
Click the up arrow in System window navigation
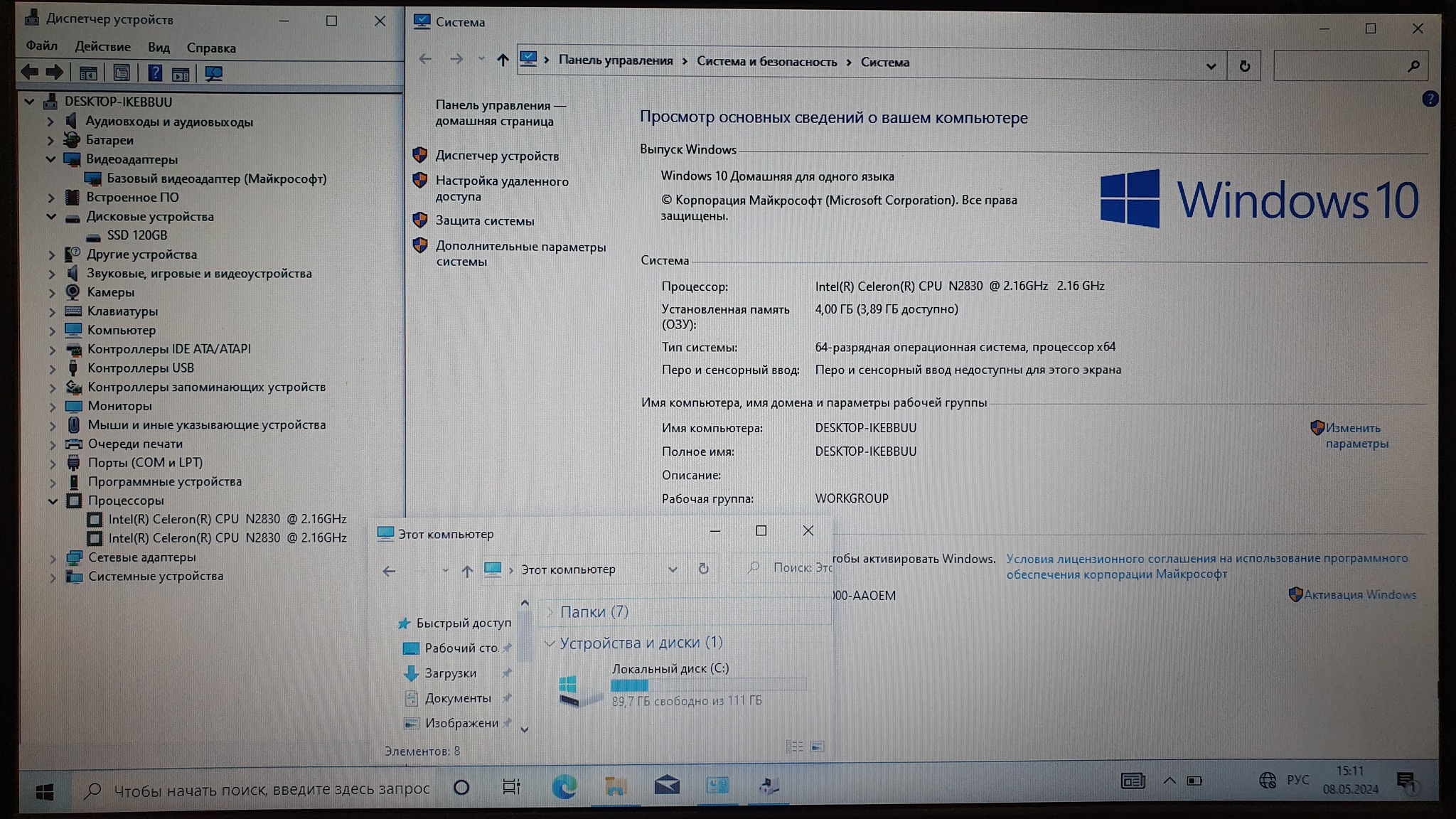pos(503,60)
